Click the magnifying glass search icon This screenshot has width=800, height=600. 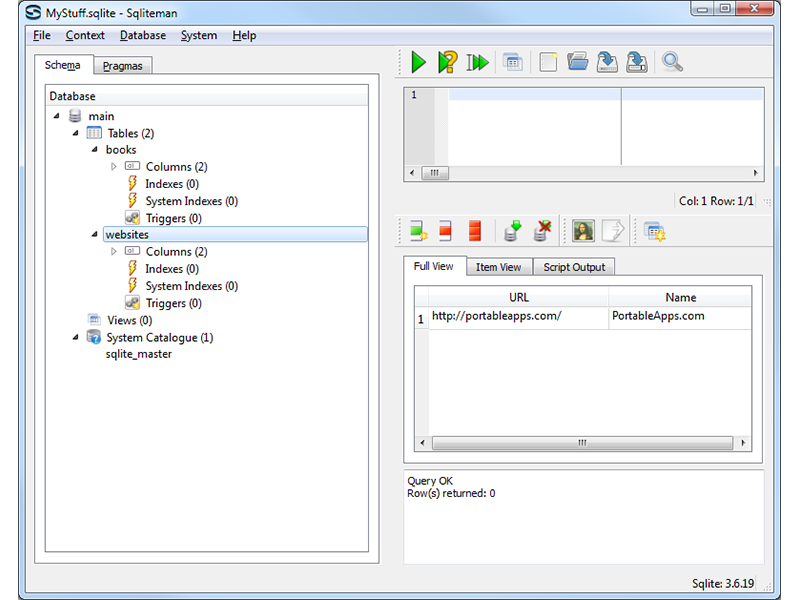(x=672, y=62)
